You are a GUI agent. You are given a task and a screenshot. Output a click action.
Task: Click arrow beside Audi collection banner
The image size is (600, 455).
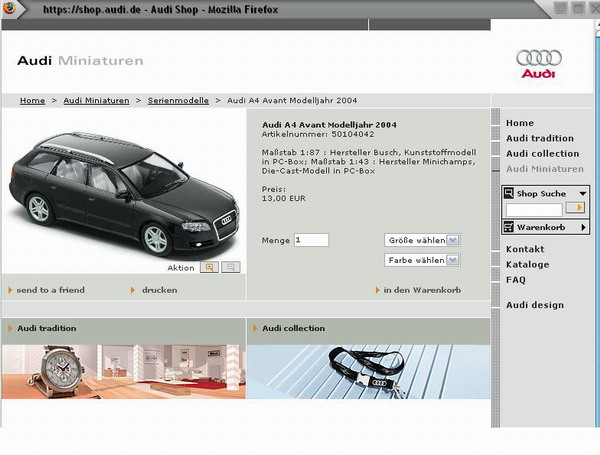[255, 328]
